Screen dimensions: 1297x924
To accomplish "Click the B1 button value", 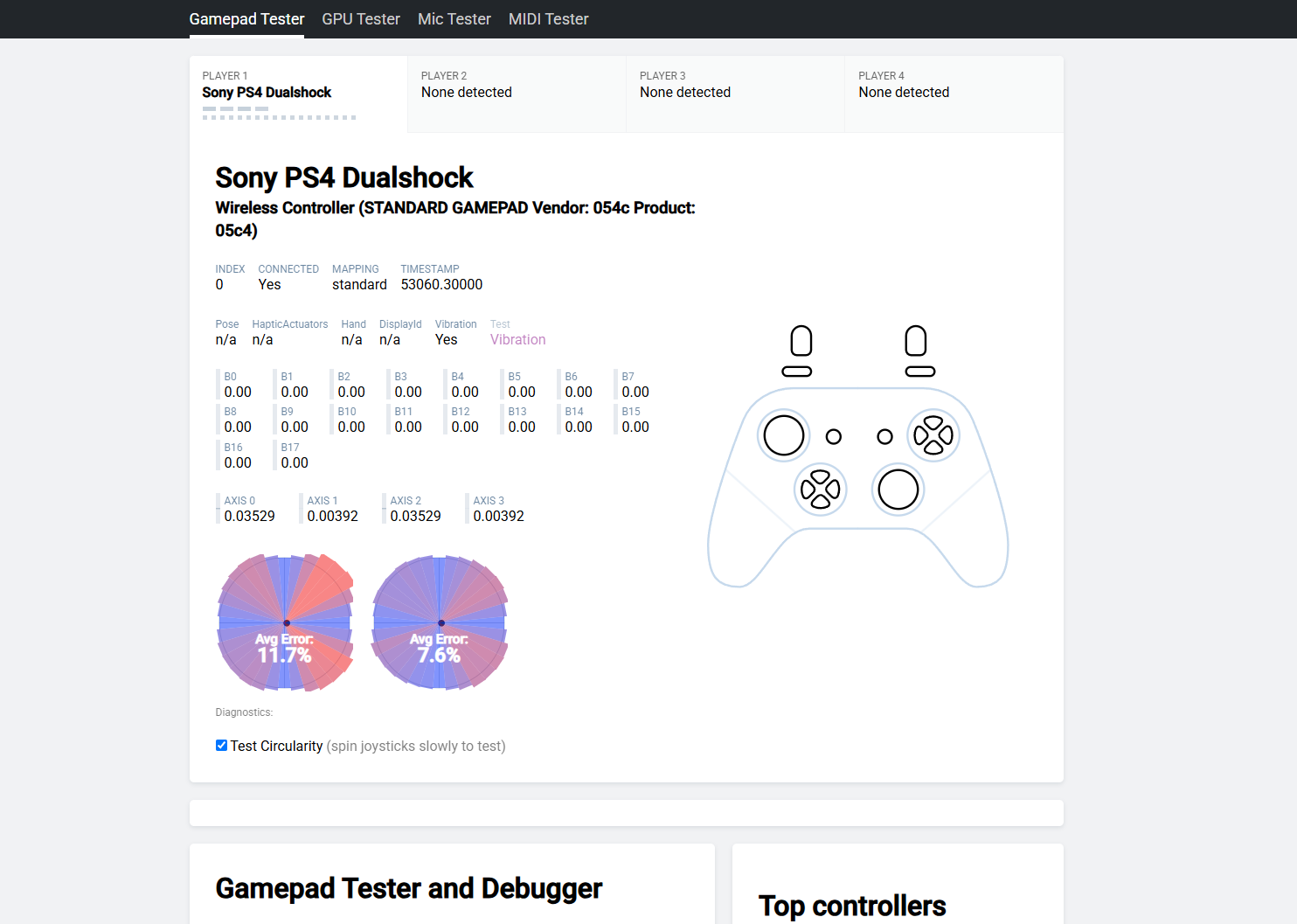I will pos(295,393).
